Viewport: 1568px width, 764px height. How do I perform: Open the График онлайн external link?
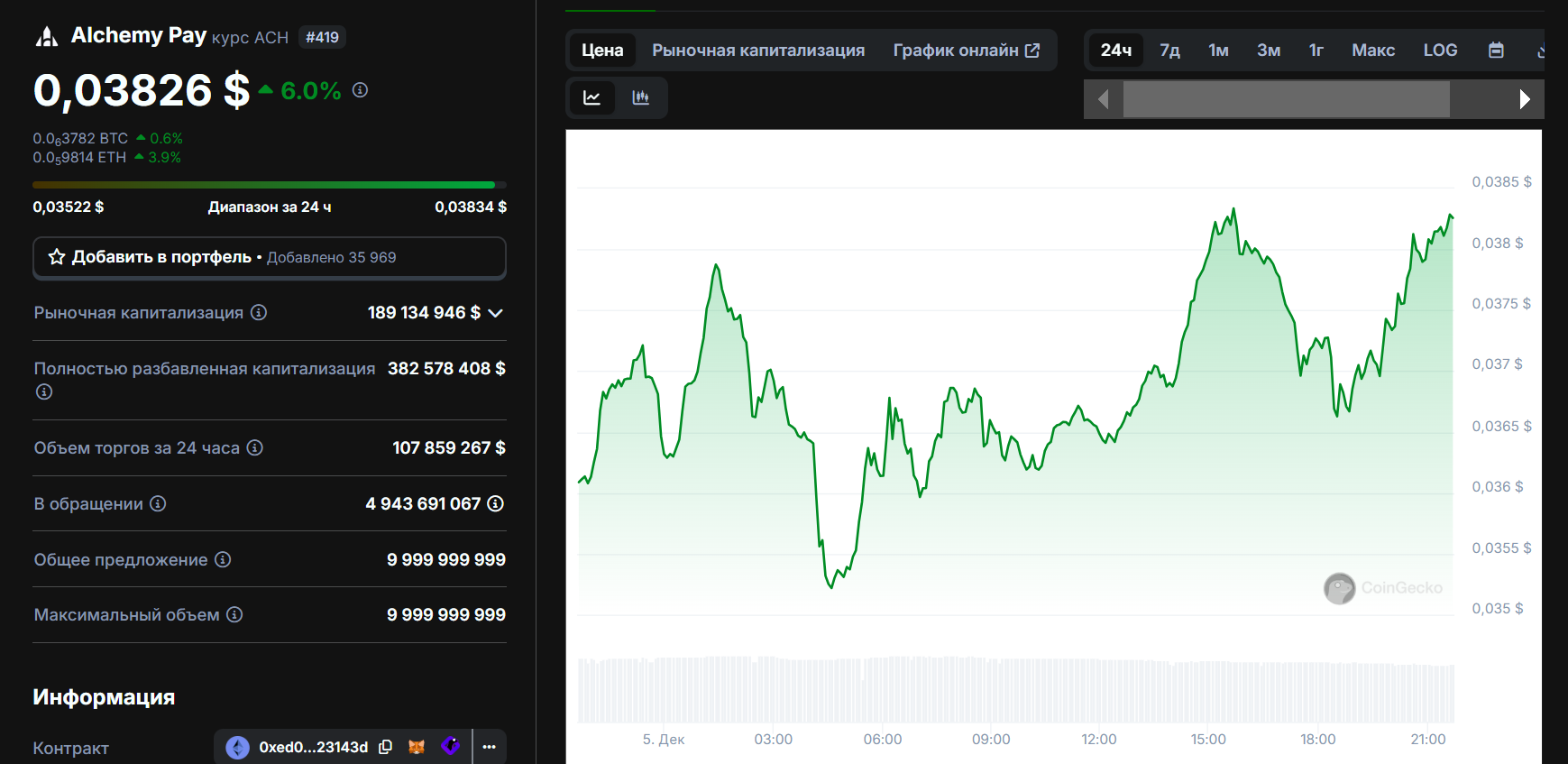point(967,51)
